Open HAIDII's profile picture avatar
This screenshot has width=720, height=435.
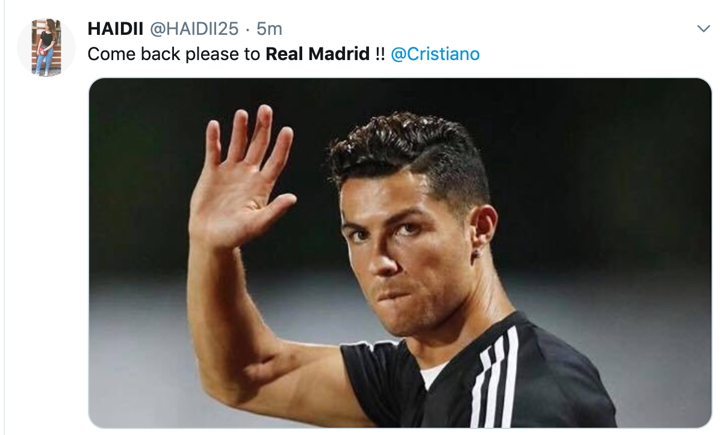coord(46,47)
